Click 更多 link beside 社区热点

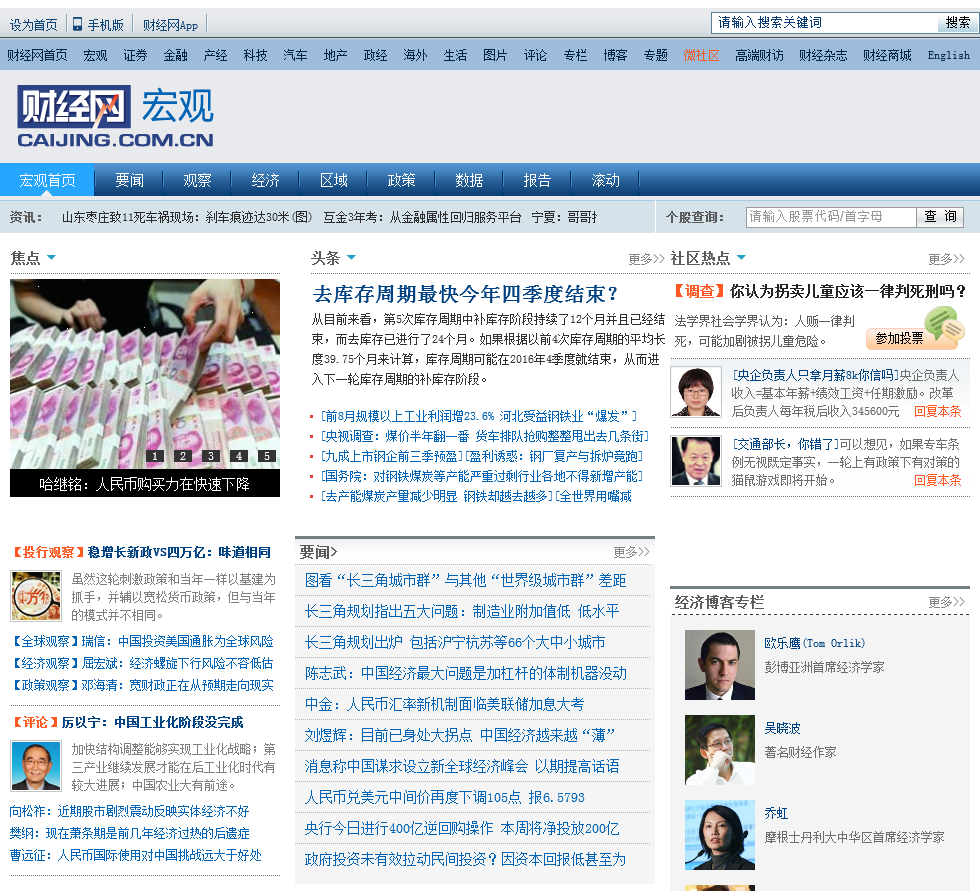point(946,259)
